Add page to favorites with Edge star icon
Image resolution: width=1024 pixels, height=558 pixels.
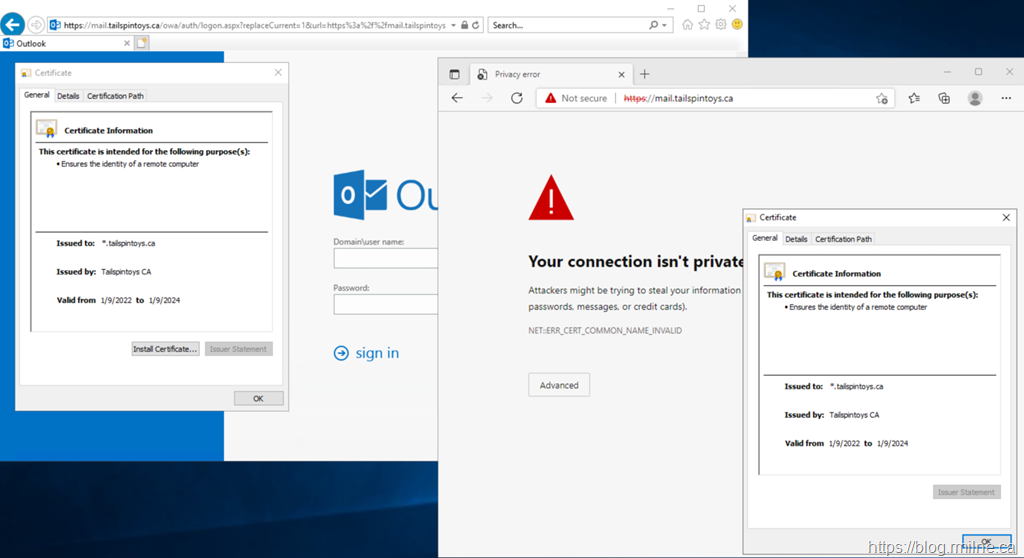[x=882, y=98]
